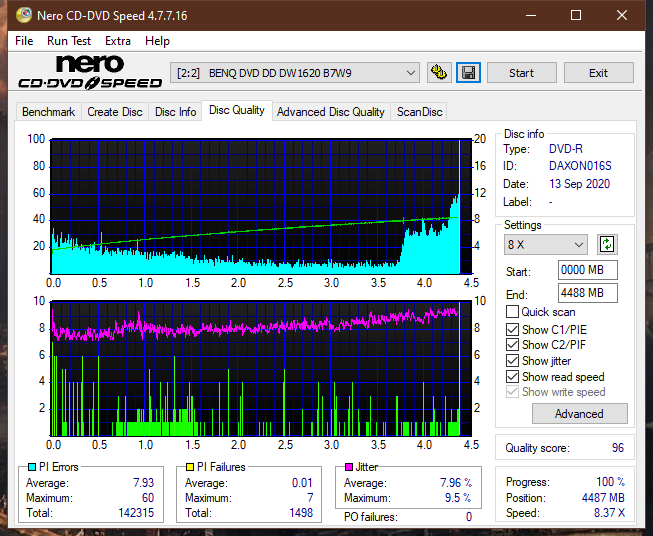Click the Show write speed checkbox
The image size is (653, 536).
[x=512, y=392]
